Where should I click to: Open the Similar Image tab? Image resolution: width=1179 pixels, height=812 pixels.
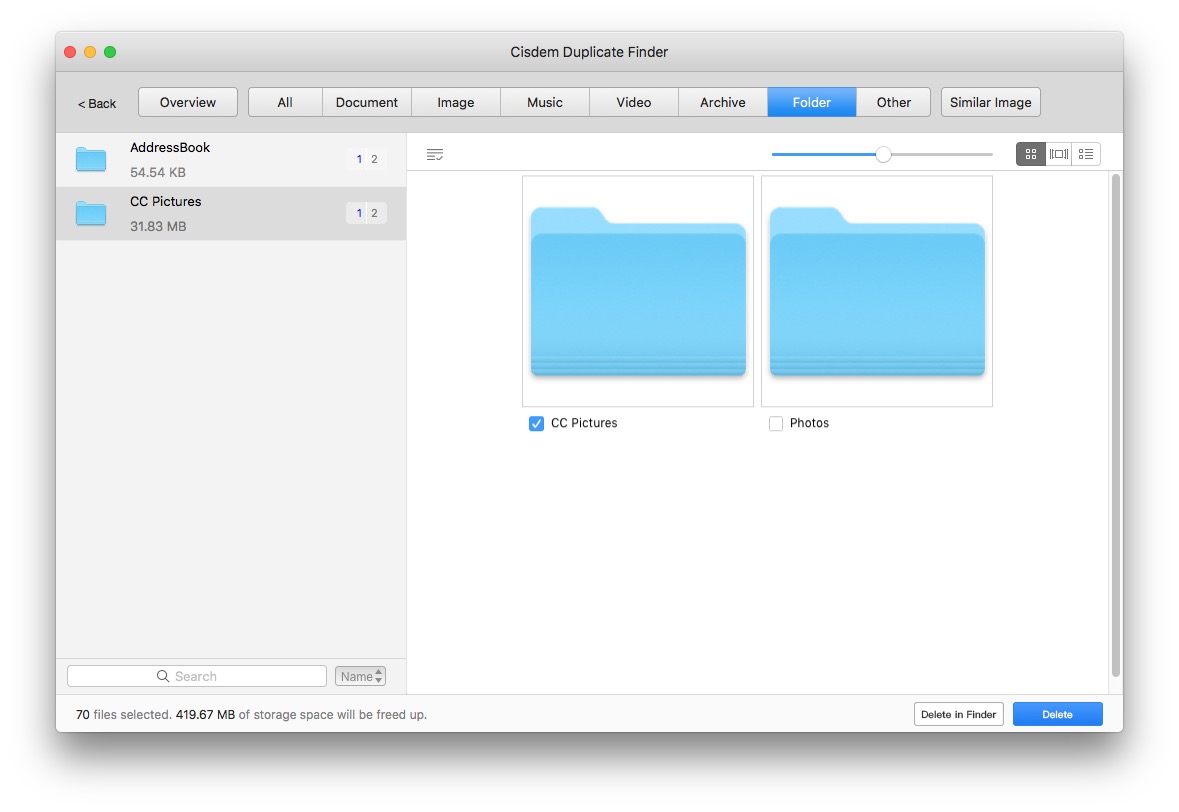pos(990,101)
